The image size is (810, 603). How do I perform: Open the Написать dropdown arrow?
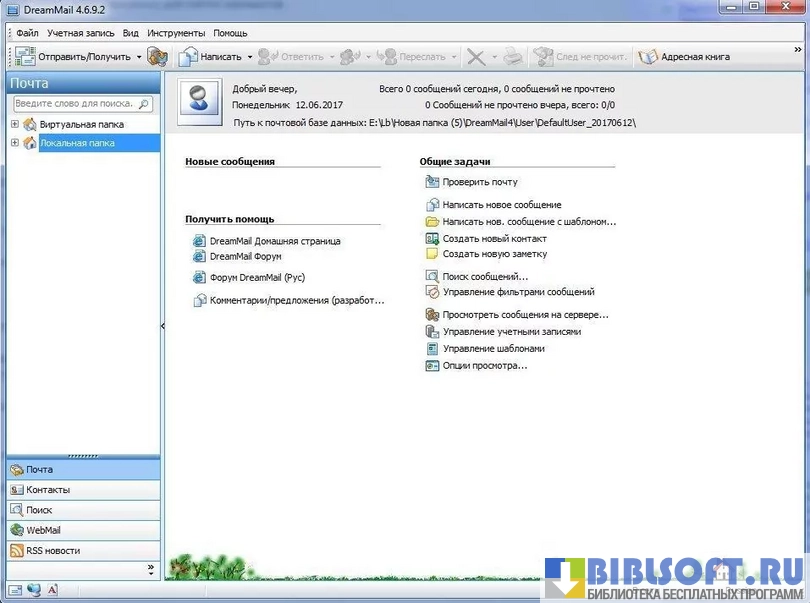[x=250, y=57]
